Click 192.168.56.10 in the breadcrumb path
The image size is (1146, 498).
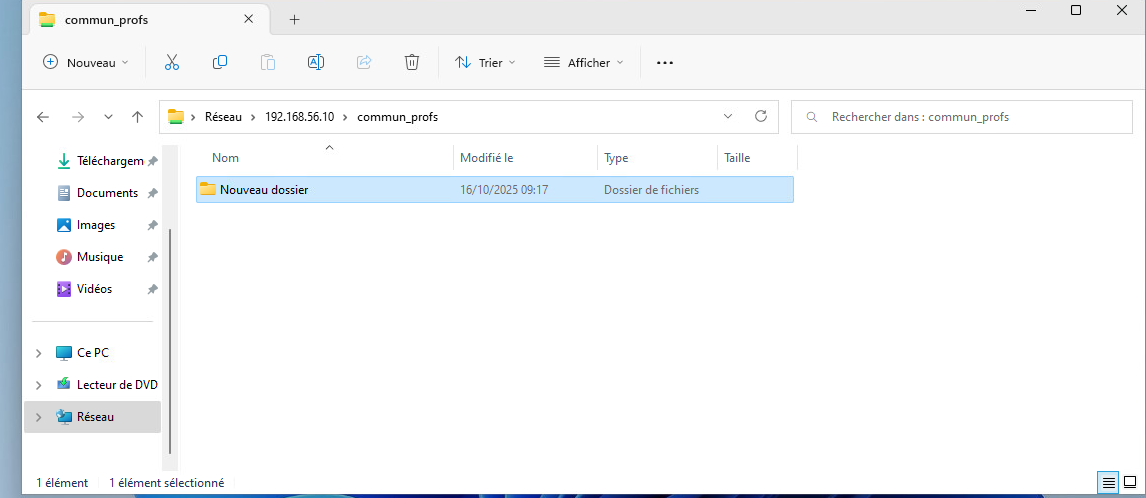tap(299, 117)
